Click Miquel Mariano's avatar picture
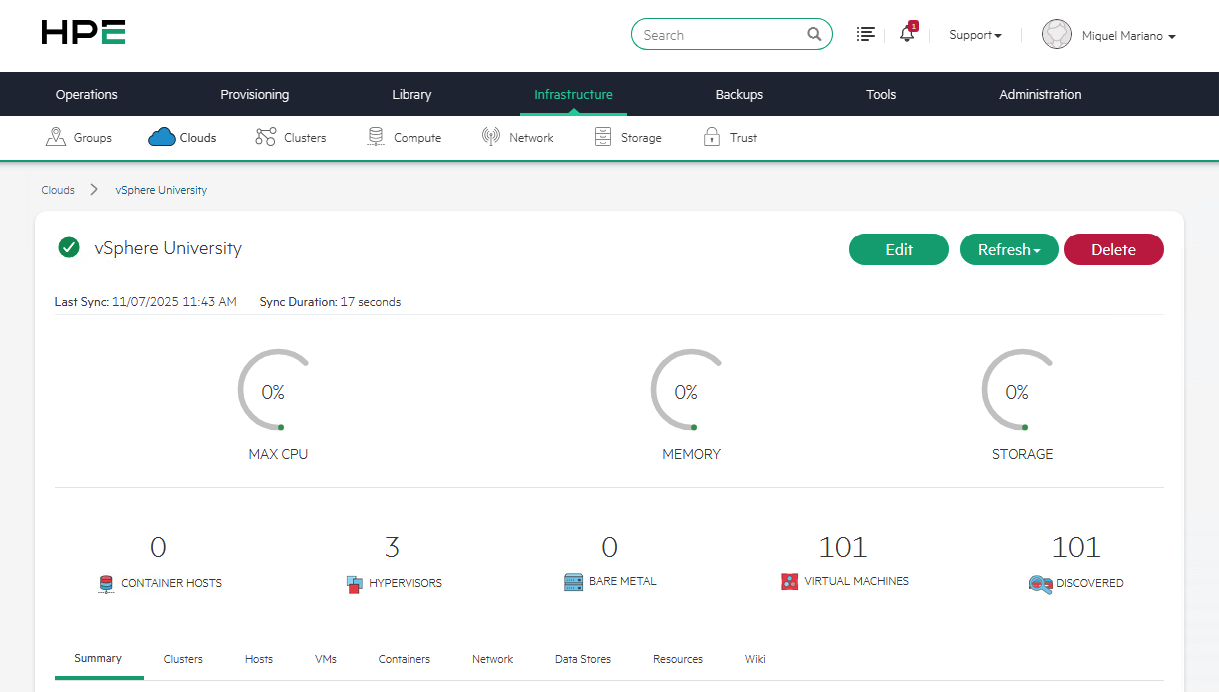The image size is (1219, 692). point(1057,35)
